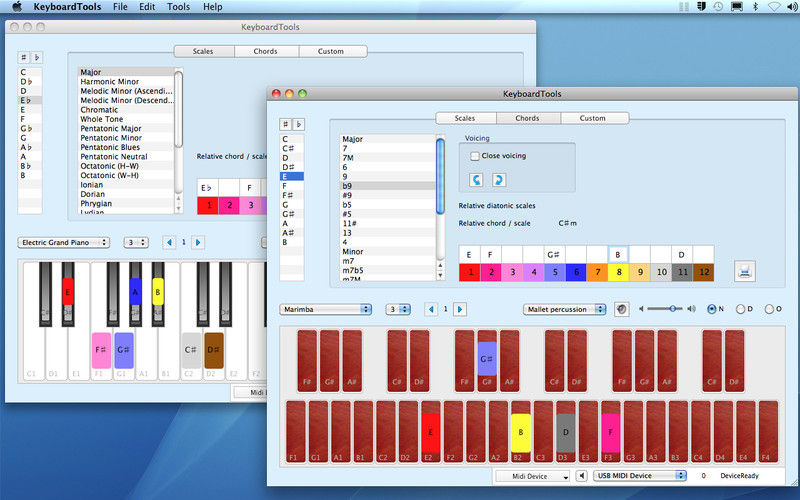The height and width of the screenshot is (500, 800).
Task: Click the print icon beside the color row
Action: (x=744, y=271)
